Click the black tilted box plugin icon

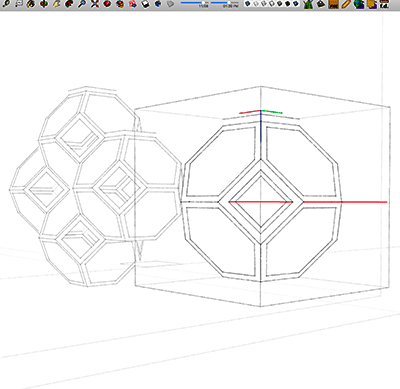(x=321, y=4)
